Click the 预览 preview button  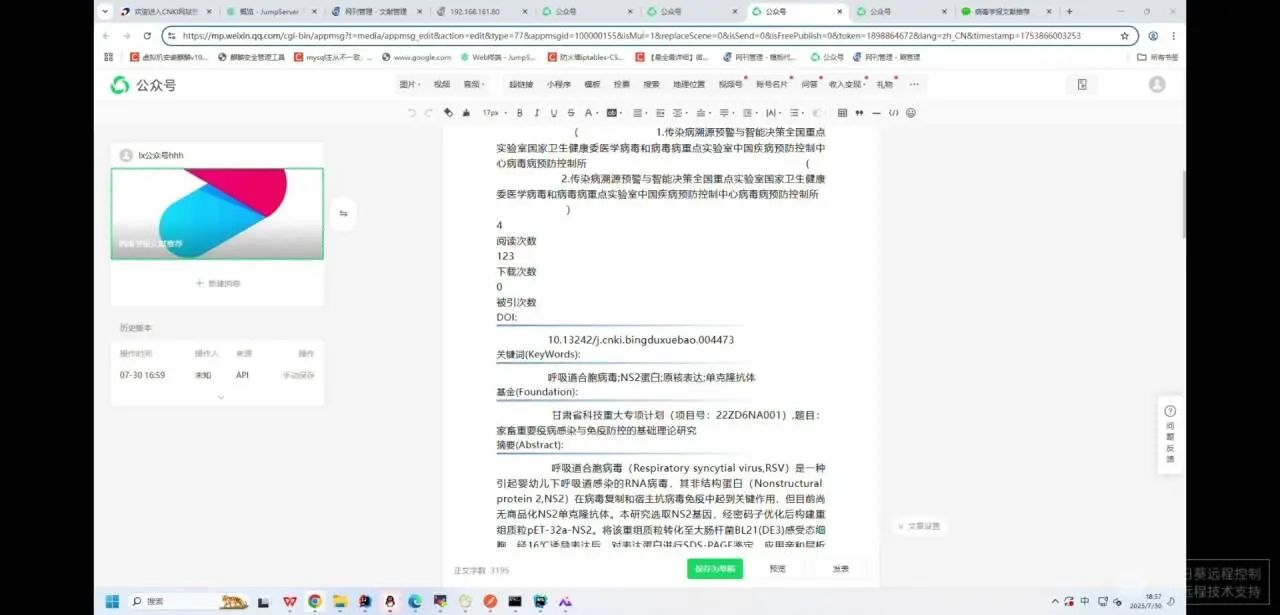777,569
